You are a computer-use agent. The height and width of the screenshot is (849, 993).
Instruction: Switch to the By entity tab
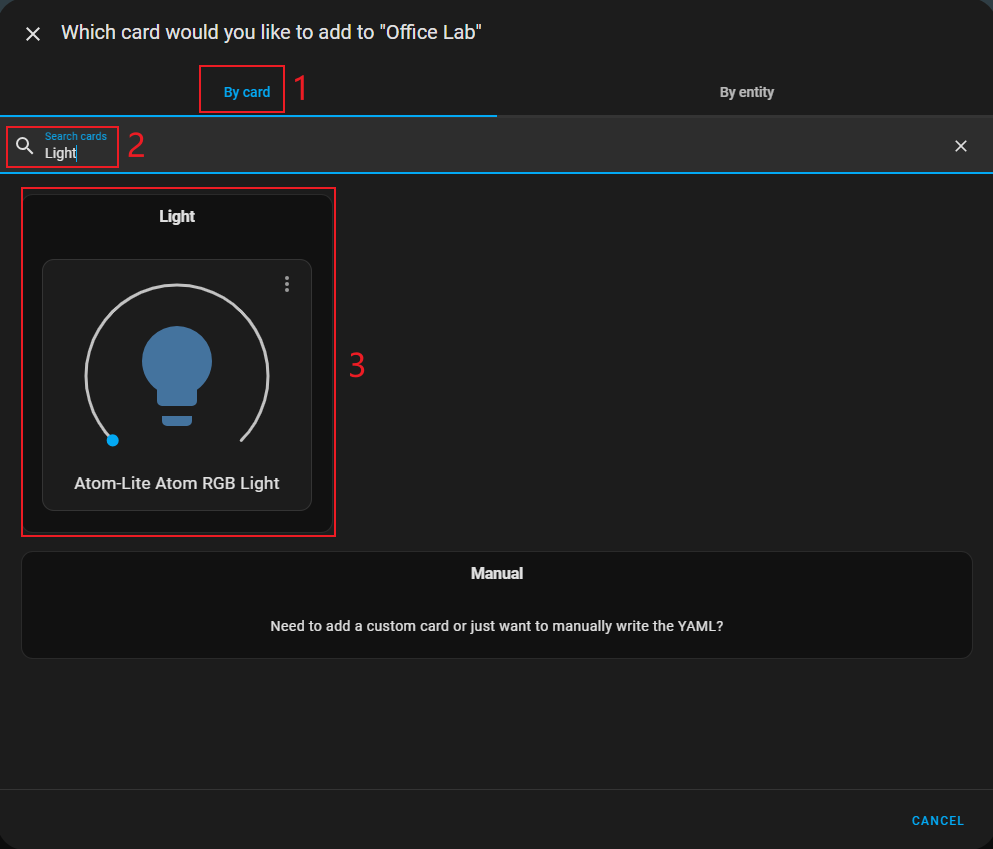(746, 92)
